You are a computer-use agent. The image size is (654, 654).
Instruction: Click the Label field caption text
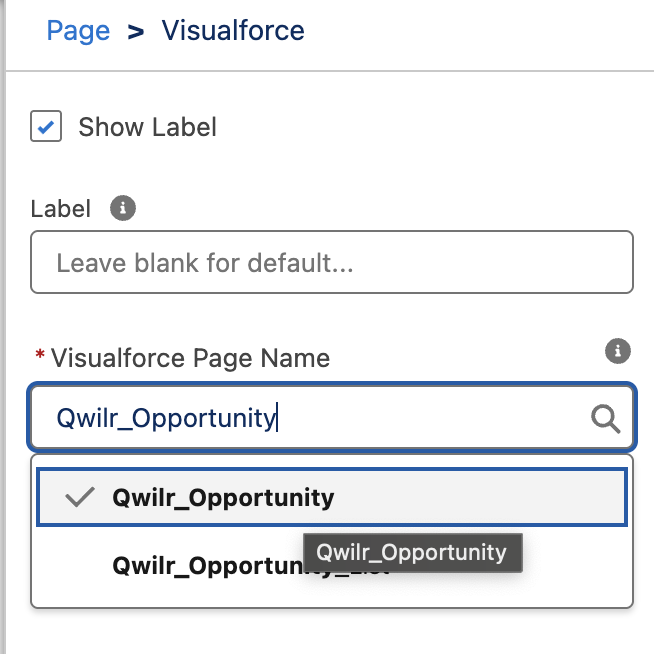tap(60, 209)
